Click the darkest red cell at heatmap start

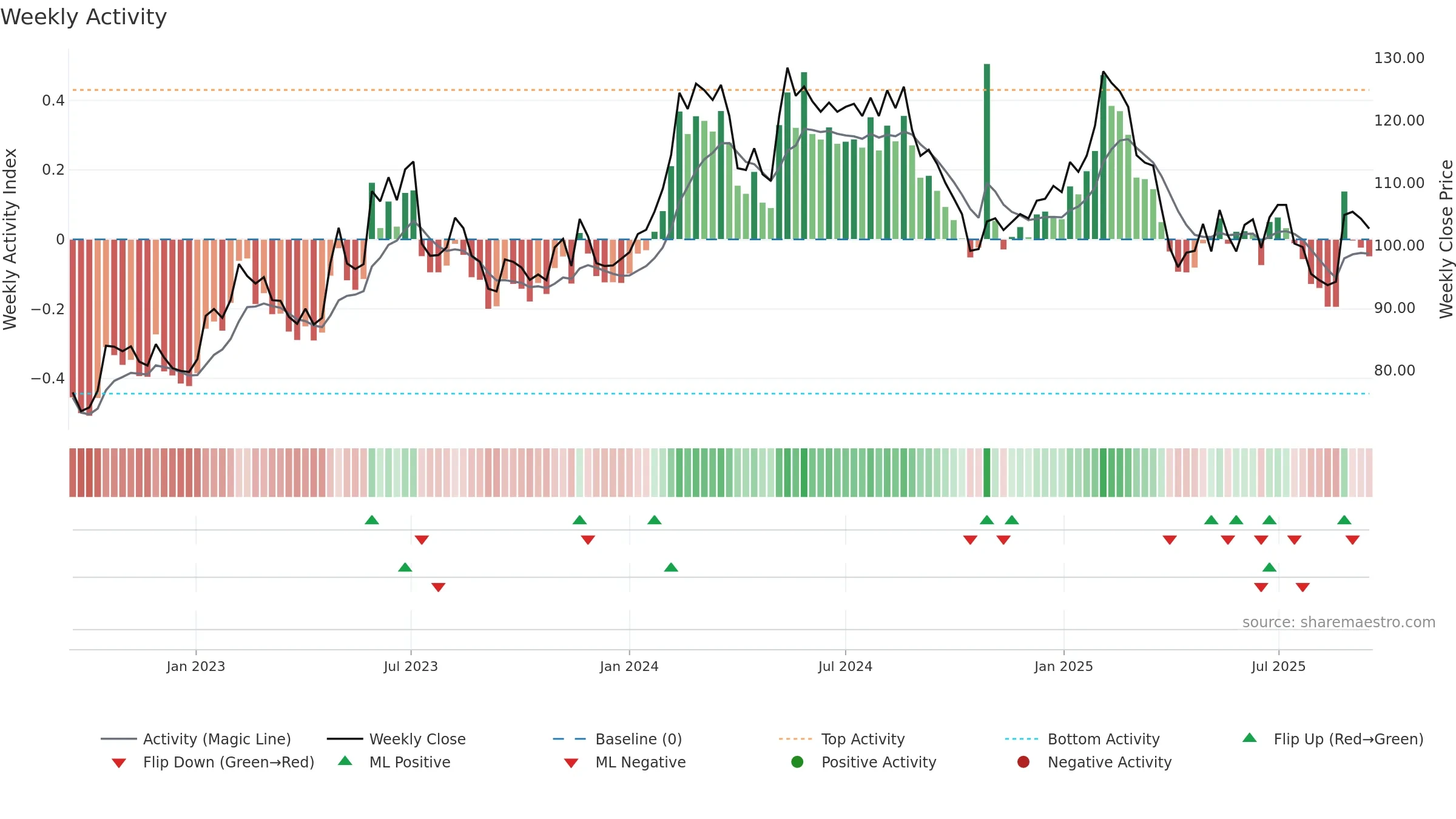[89, 473]
